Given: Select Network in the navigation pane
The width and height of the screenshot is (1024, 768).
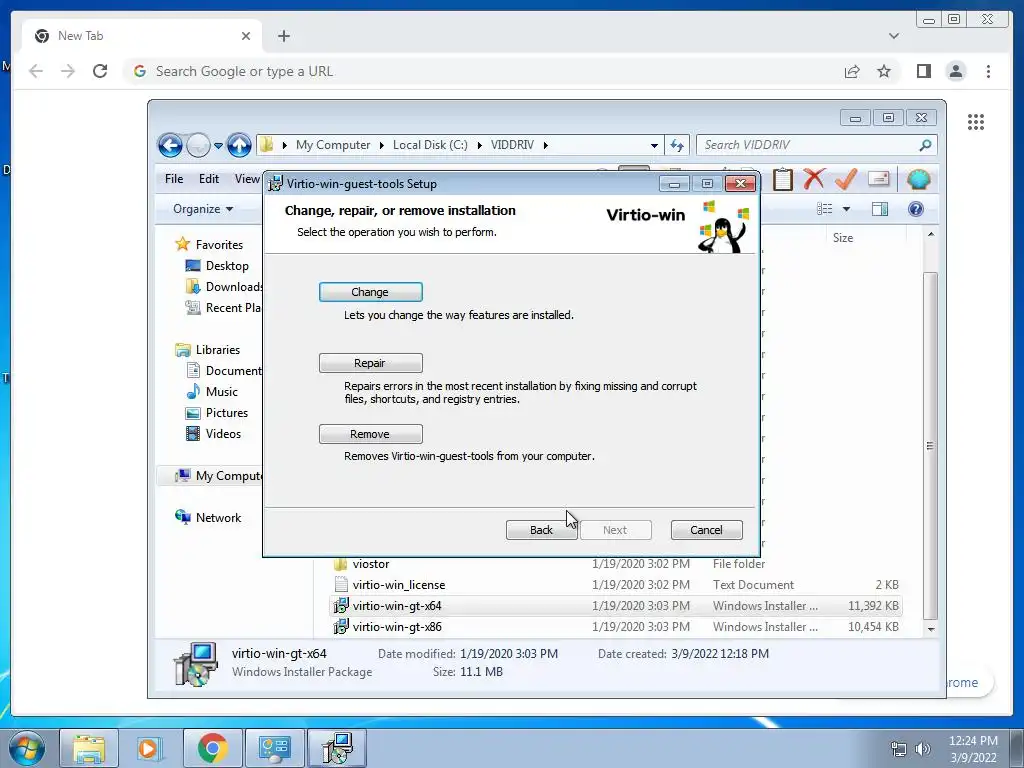Looking at the screenshot, I should 208,518.
